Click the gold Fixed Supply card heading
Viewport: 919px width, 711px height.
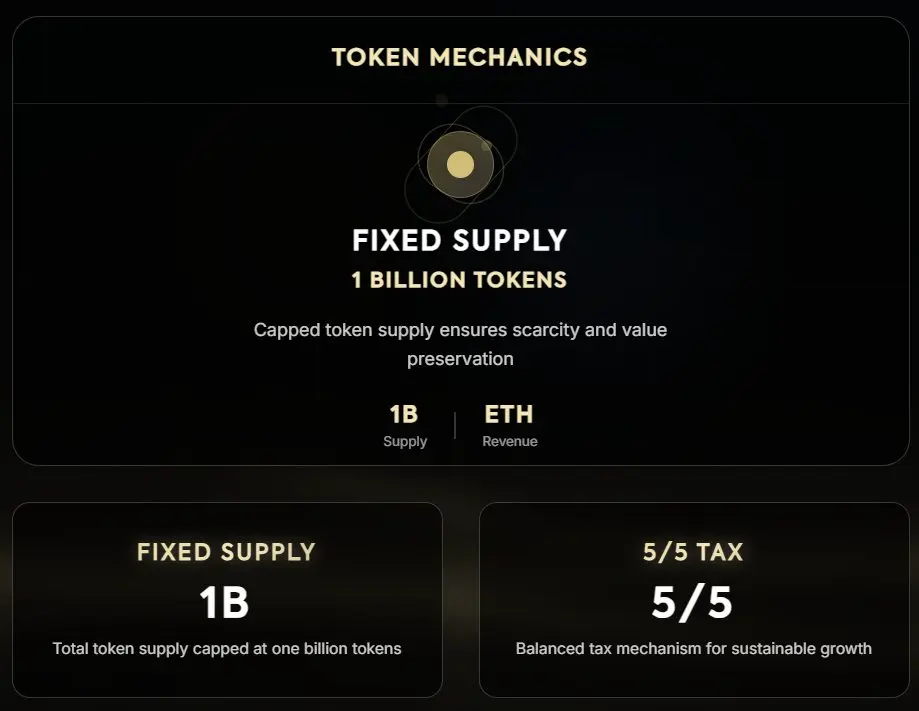pyautogui.click(x=226, y=552)
